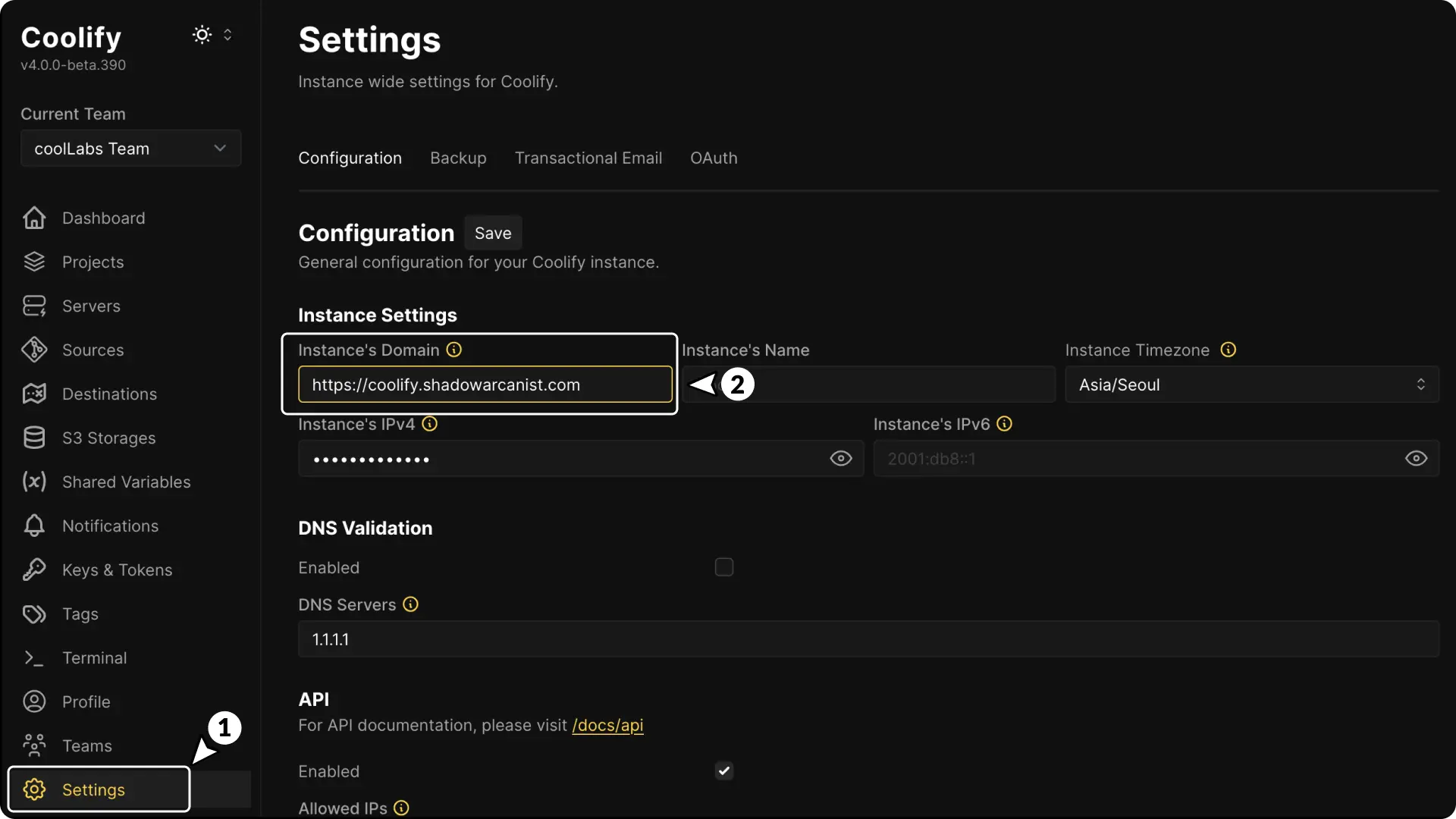Click the DNS Servers input field
The image size is (1456, 819).
point(868,639)
